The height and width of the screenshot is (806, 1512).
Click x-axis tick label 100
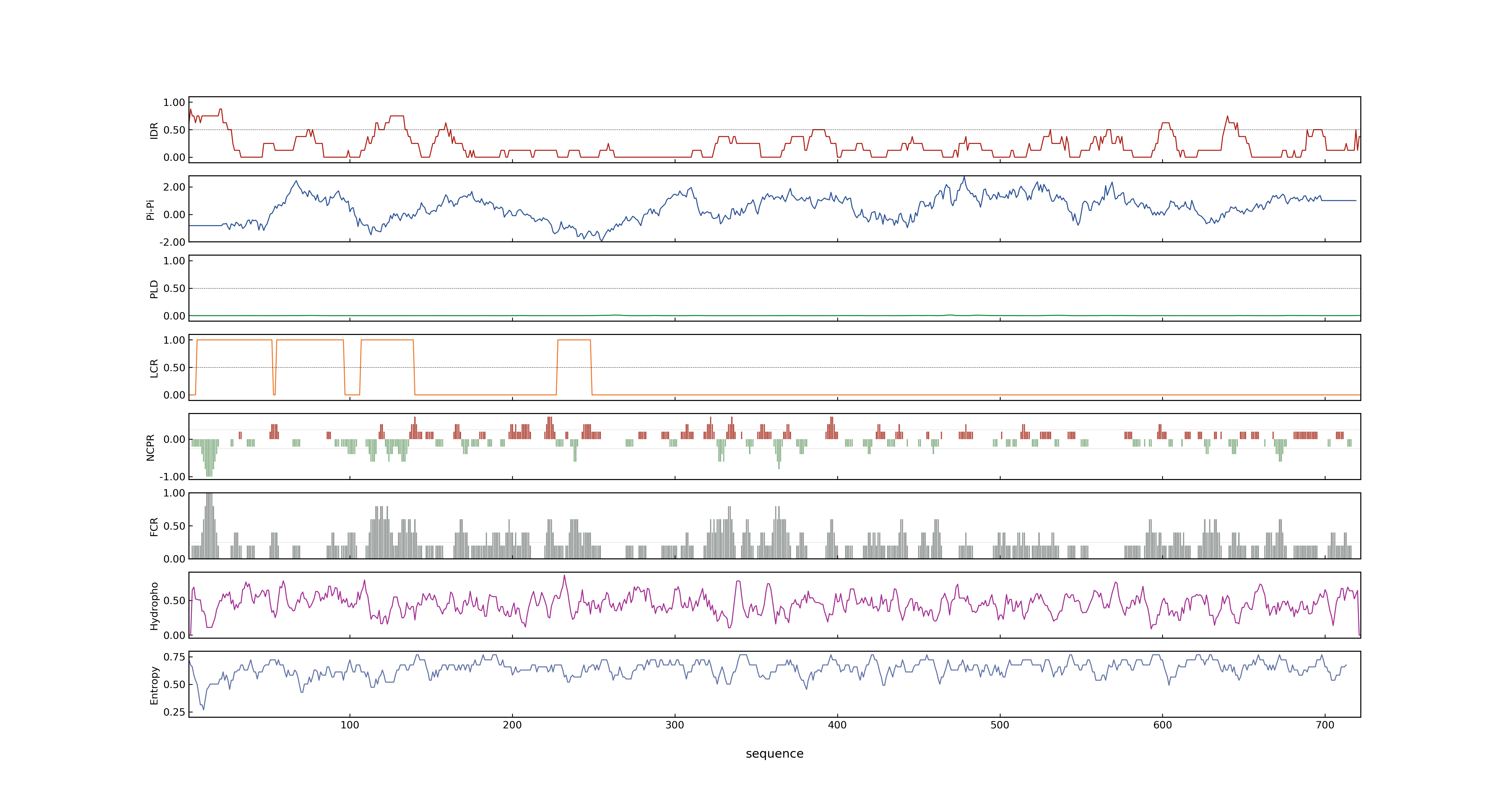(350, 725)
